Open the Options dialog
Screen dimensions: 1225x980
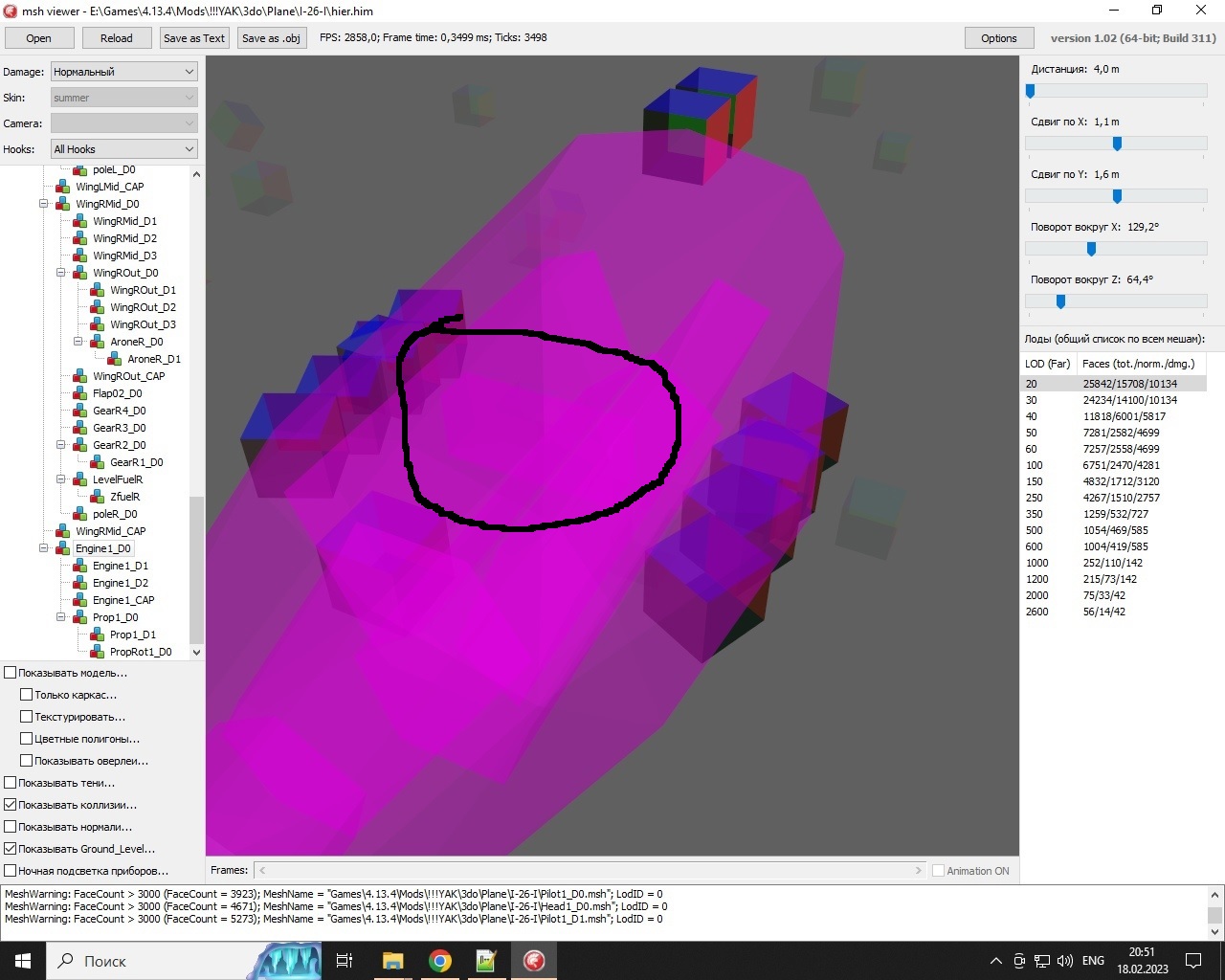pyautogui.click(x=999, y=38)
